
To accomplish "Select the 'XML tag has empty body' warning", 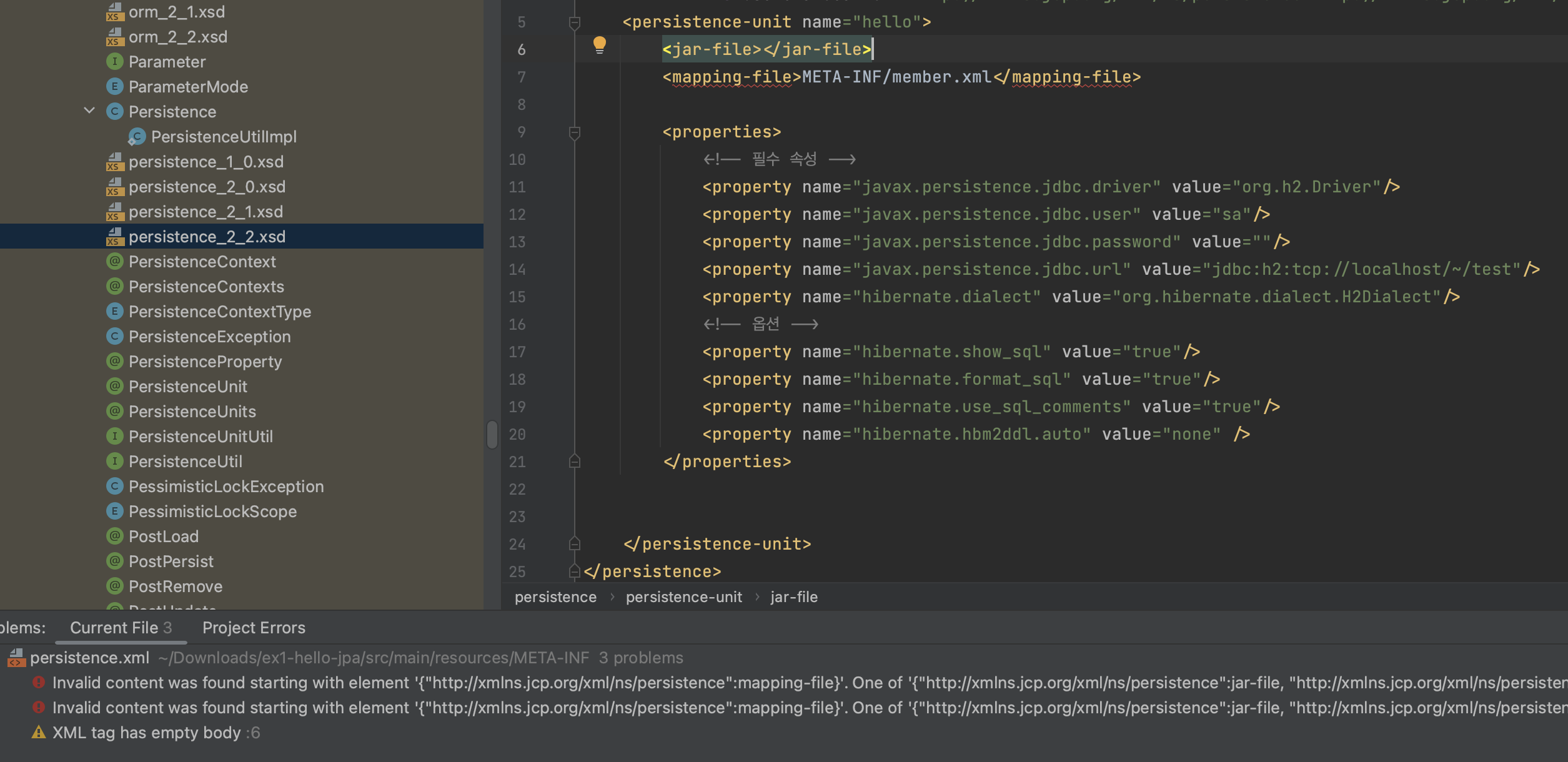I will (146, 733).
